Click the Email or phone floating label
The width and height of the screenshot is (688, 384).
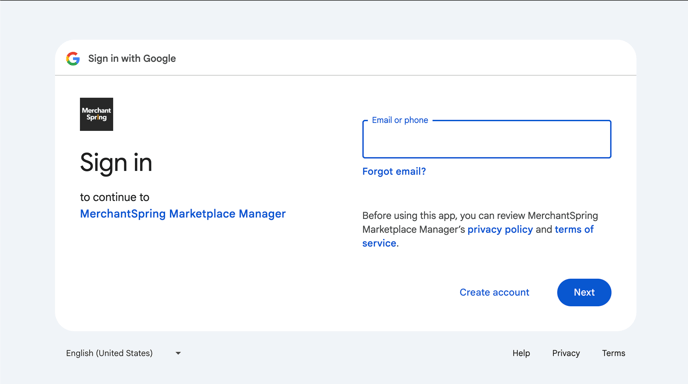point(400,120)
